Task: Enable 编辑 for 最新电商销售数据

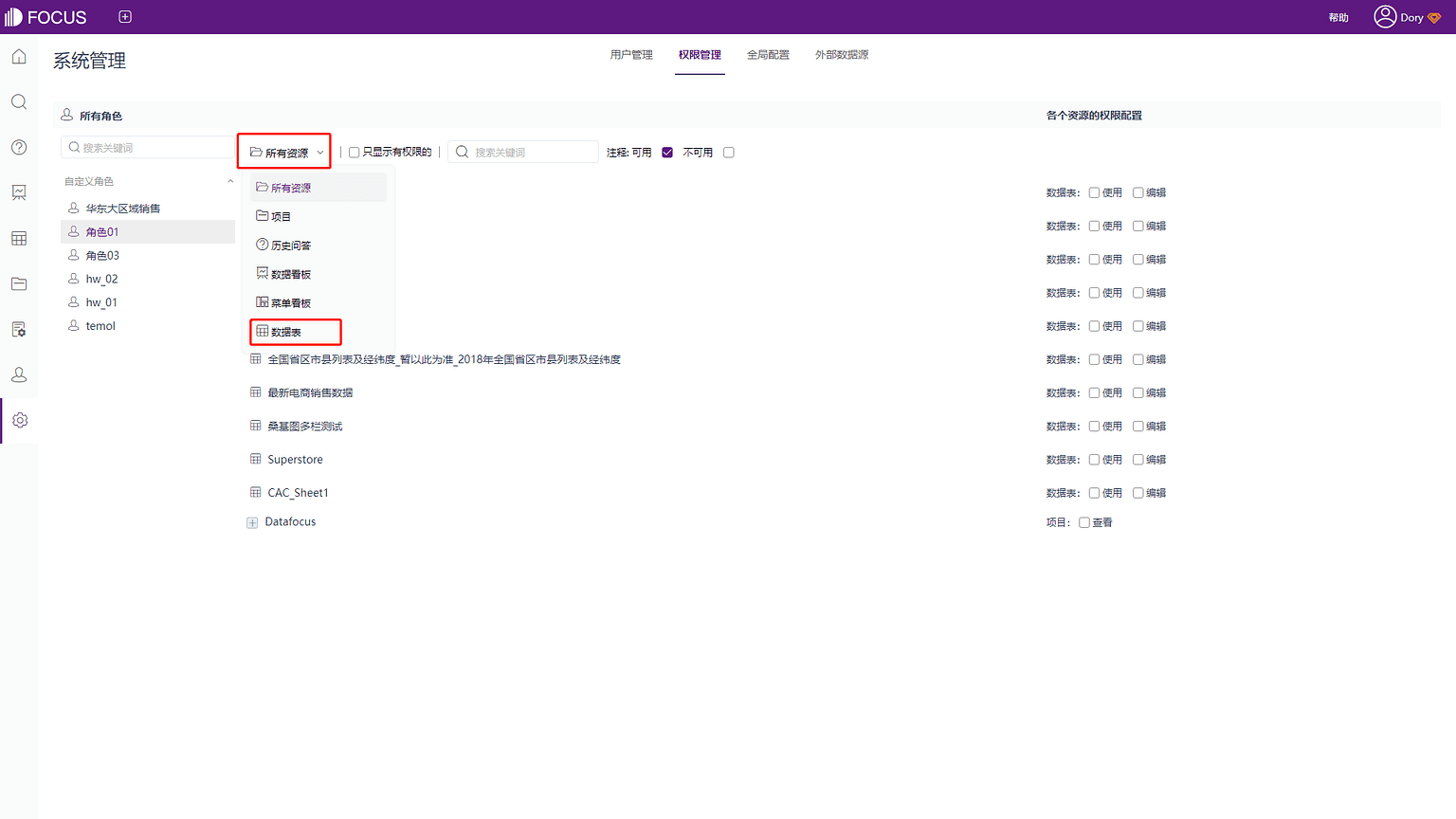Action: point(1137,392)
